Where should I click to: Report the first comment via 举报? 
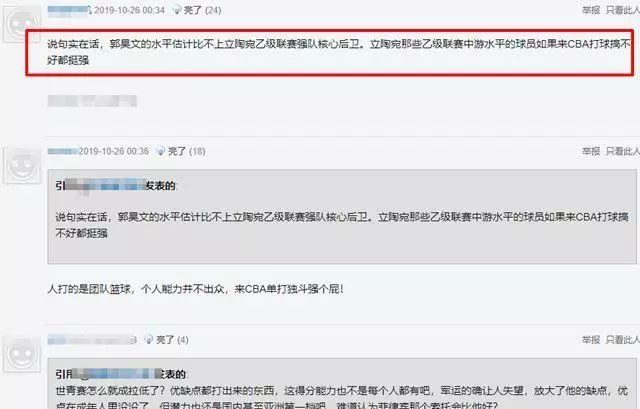click(591, 10)
